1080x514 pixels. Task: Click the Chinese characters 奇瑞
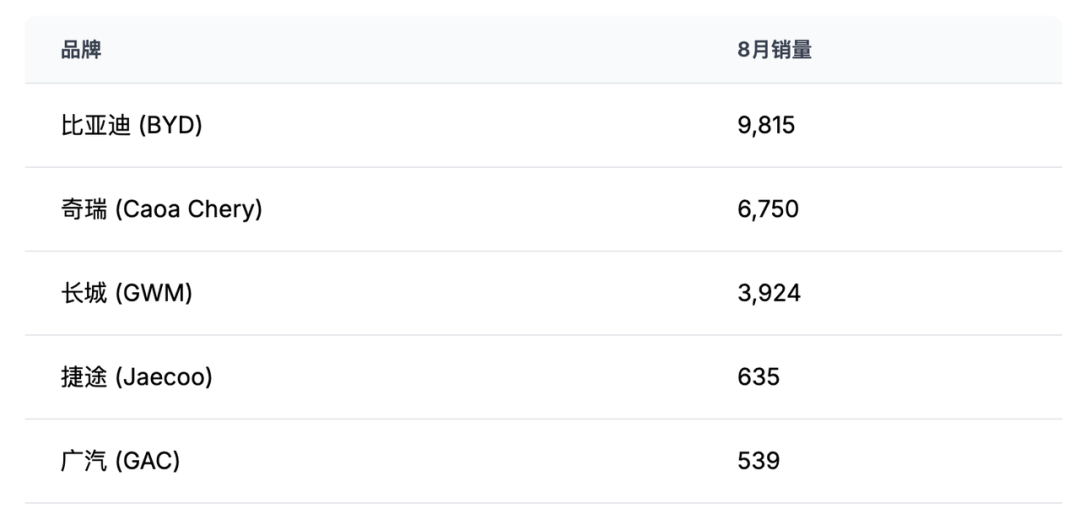(84, 210)
